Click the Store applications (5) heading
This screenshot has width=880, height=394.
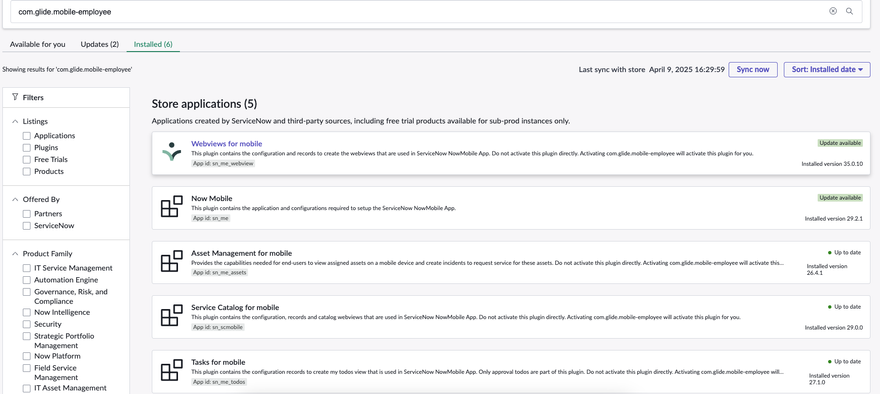(x=204, y=104)
